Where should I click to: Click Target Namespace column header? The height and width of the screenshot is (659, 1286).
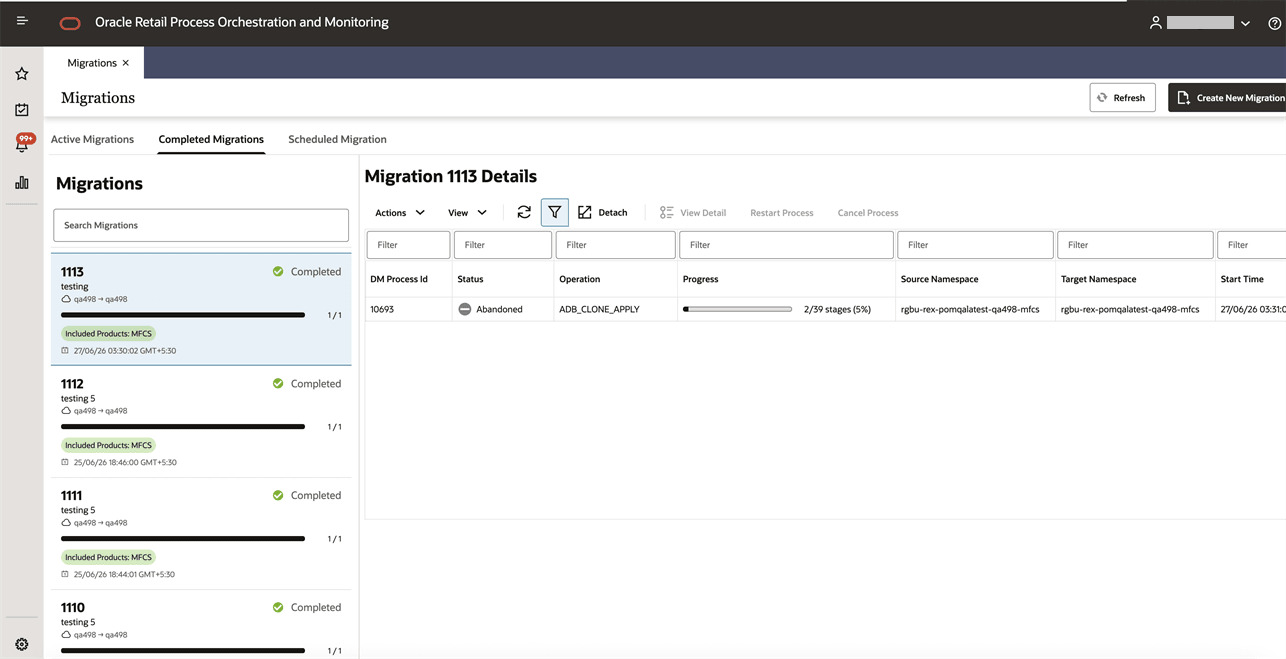(x=1099, y=279)
